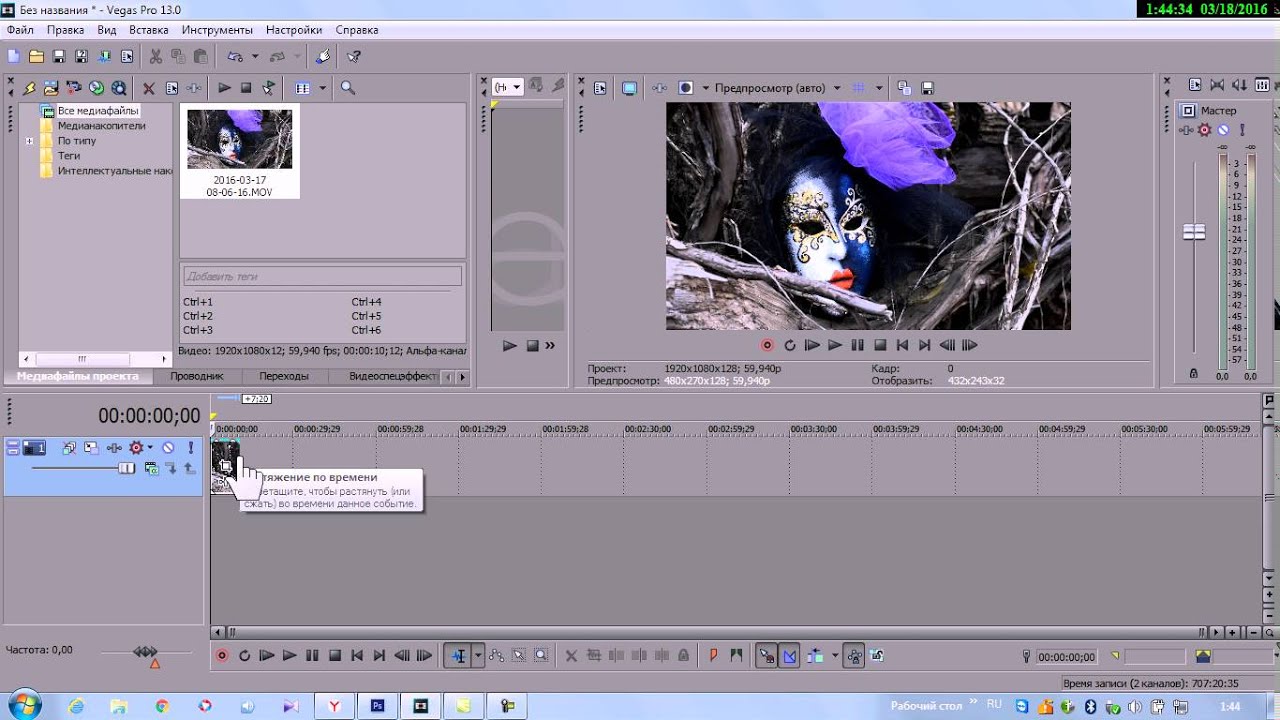Expand the По типу folder tree node

(x=30, y=141)
